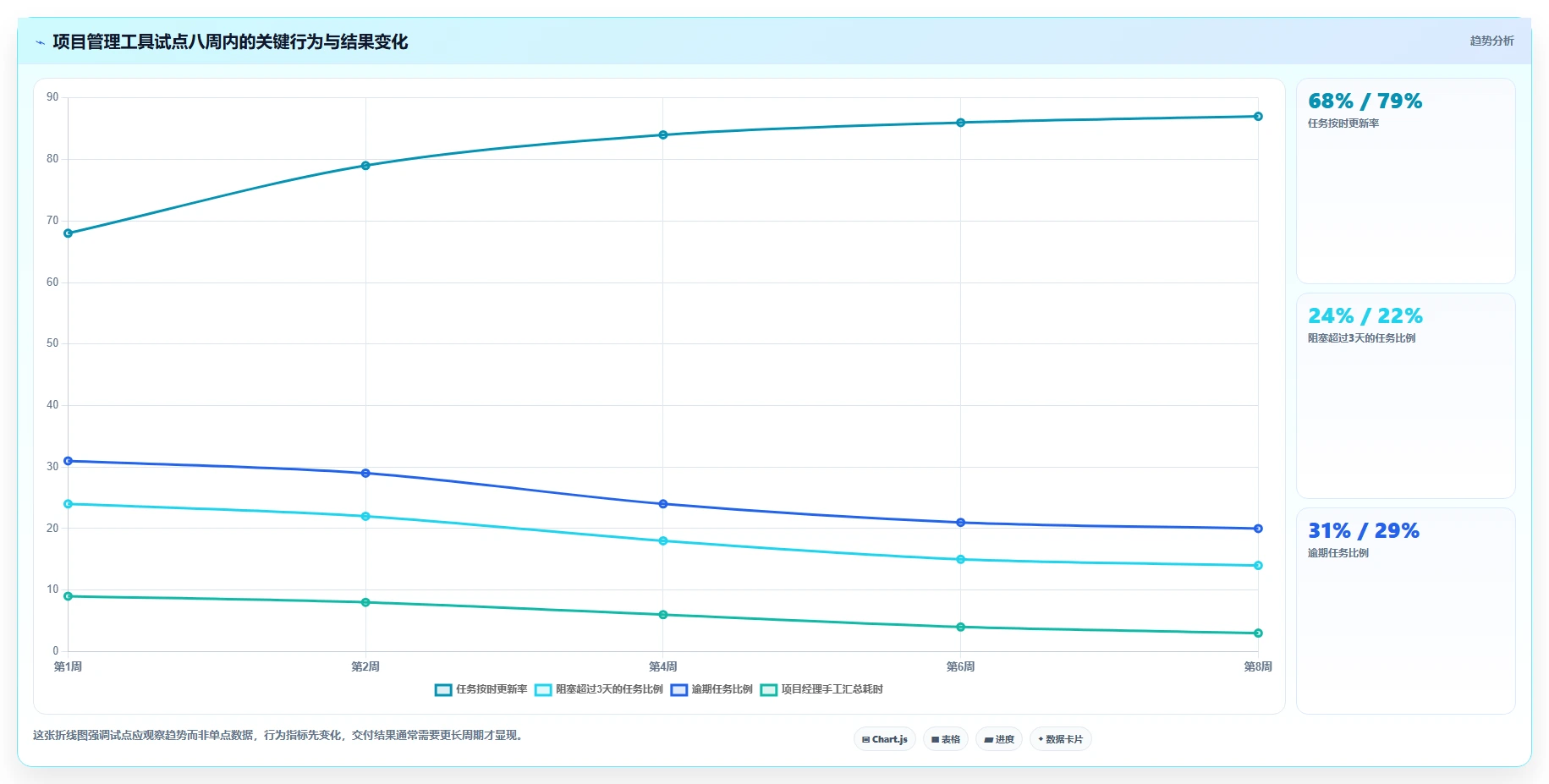This screenshot has width=1549, height=784.
Task: Click the 90 y-axis label
Action: tap(52, 97)
